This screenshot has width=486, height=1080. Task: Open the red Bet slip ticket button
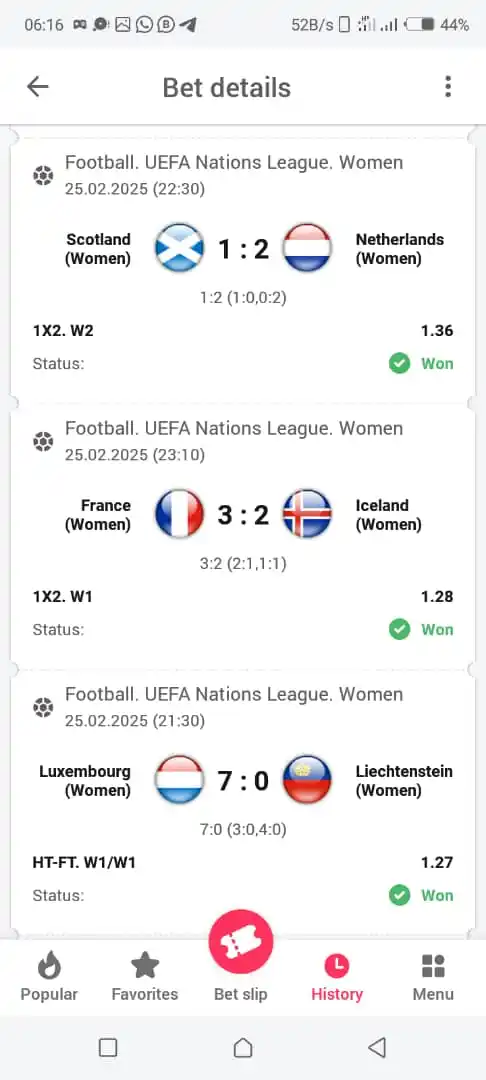coord(241,942)
